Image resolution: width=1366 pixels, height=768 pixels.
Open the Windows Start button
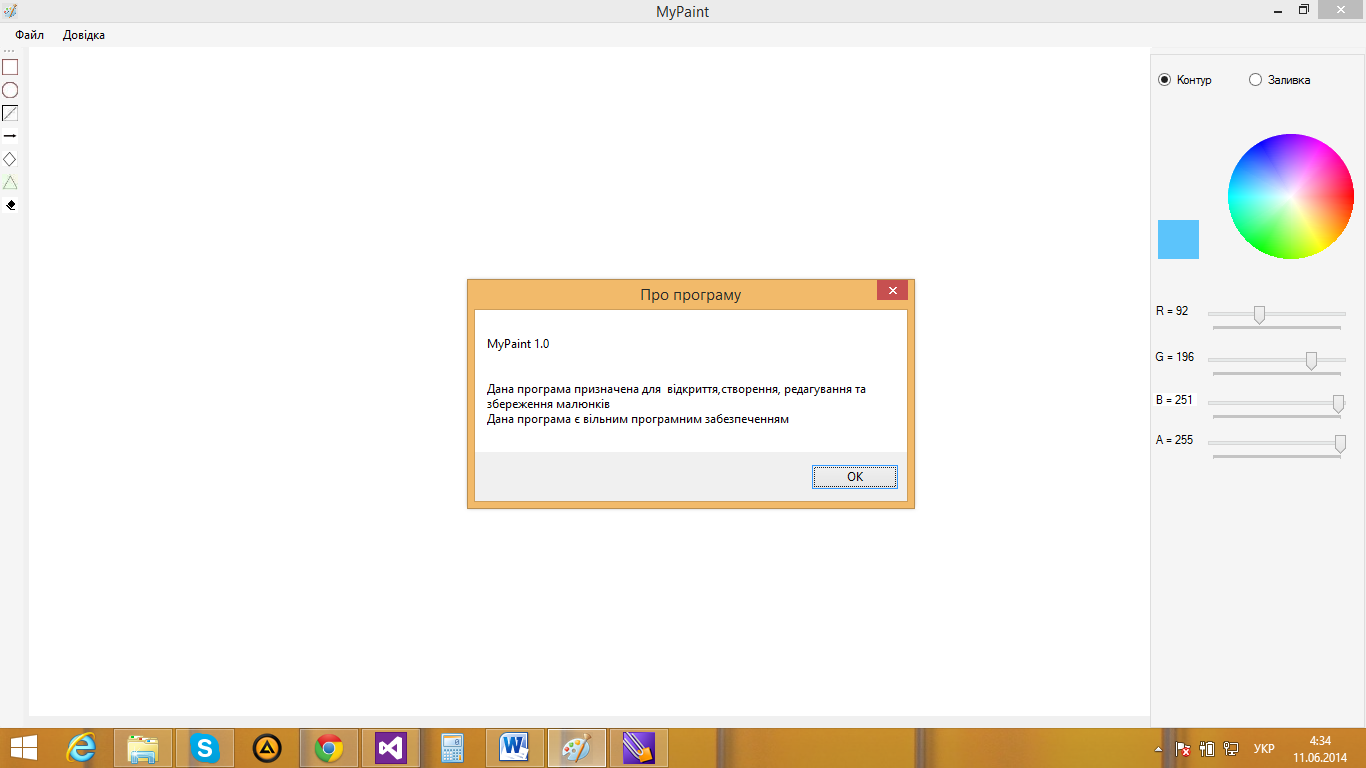[24, 748]
